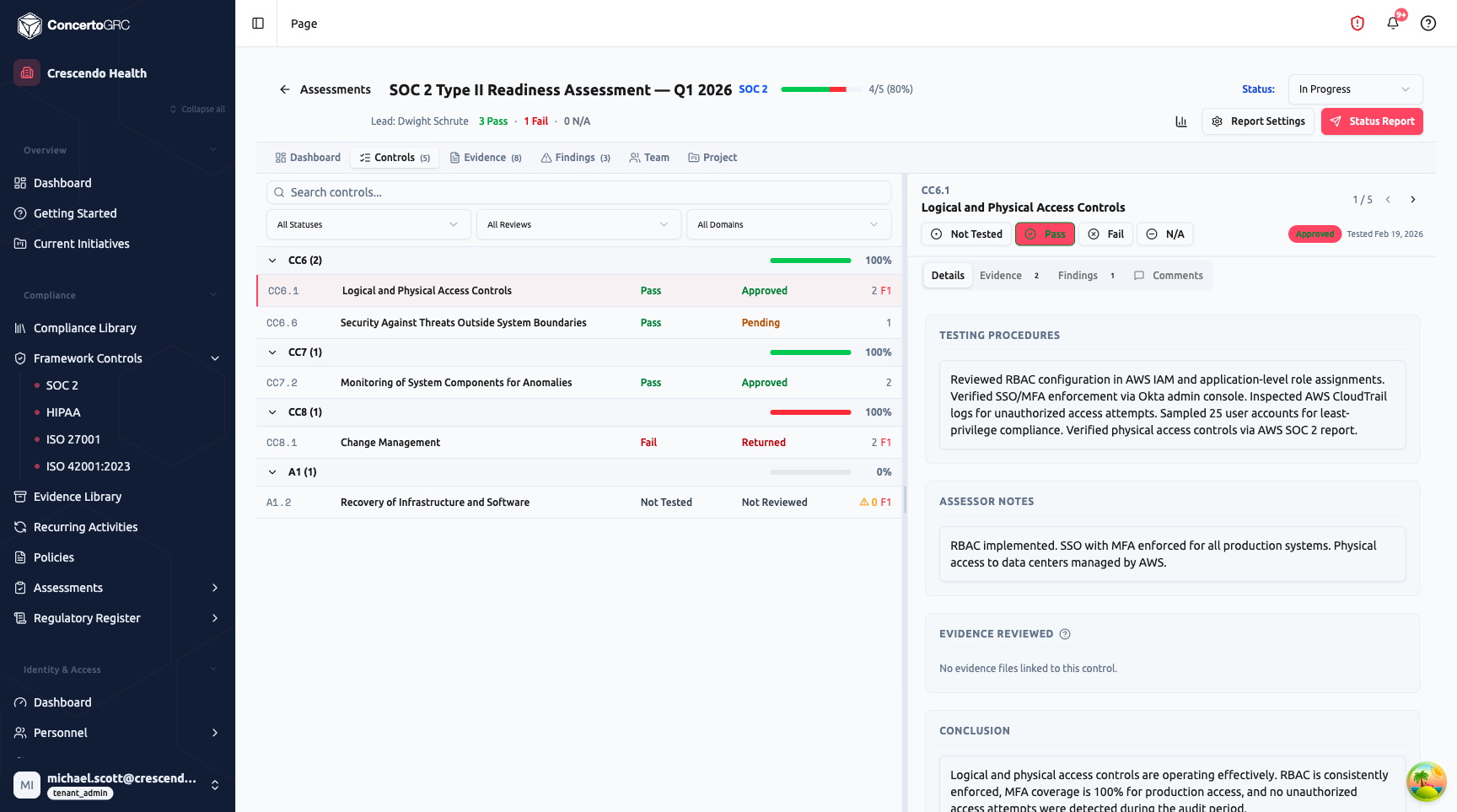This screenshot has height=812, width=1457.
Task: Set control result to Pass
Action: pyautogui.click(x=1045, y=234)
